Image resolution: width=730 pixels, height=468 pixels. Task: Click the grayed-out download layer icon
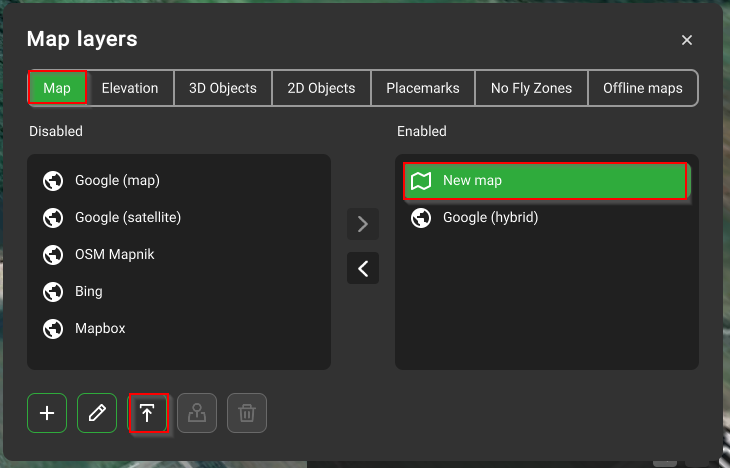tap(197, 413)
